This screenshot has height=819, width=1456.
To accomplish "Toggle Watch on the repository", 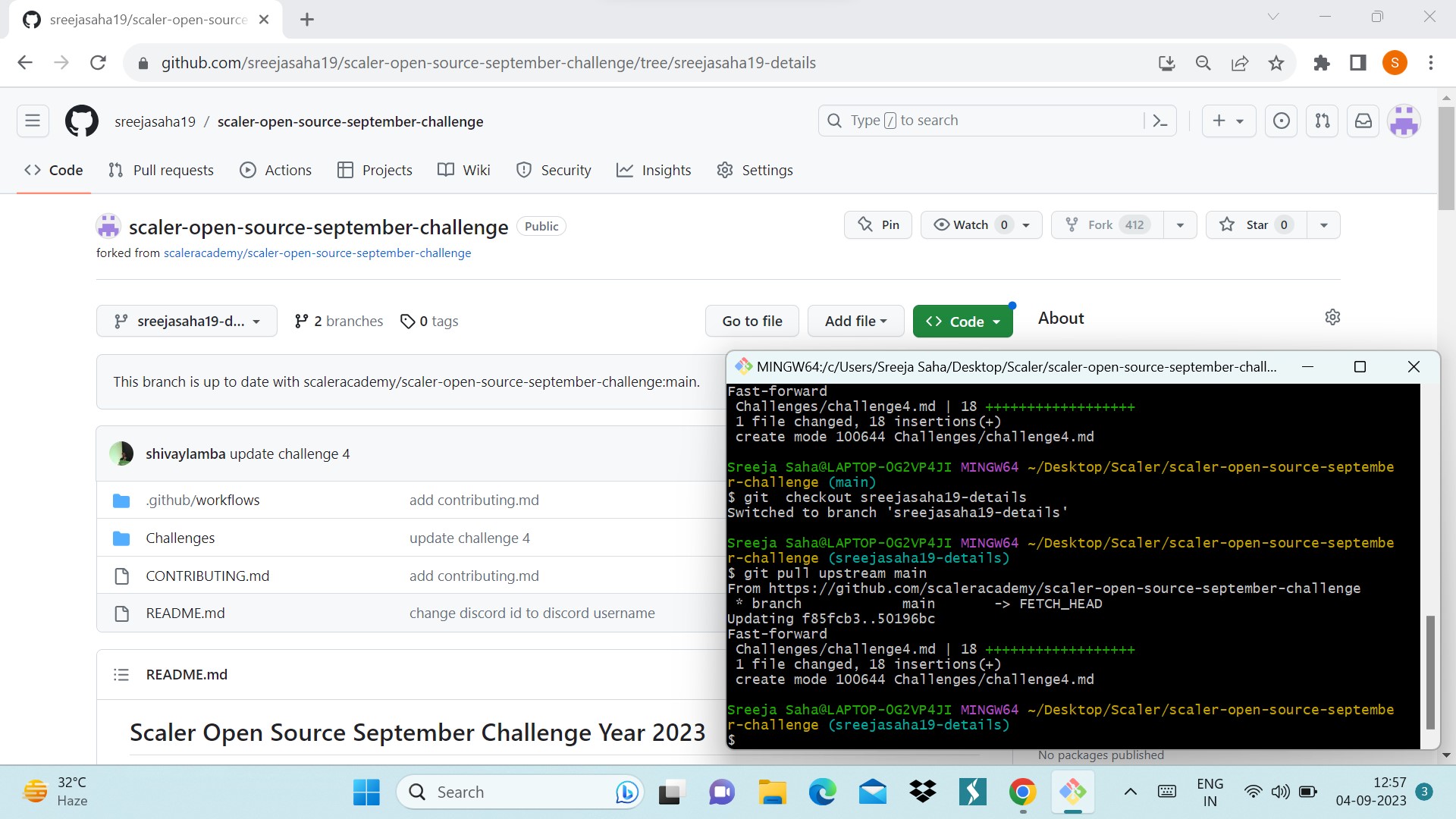I will click(x=971, y=224).
